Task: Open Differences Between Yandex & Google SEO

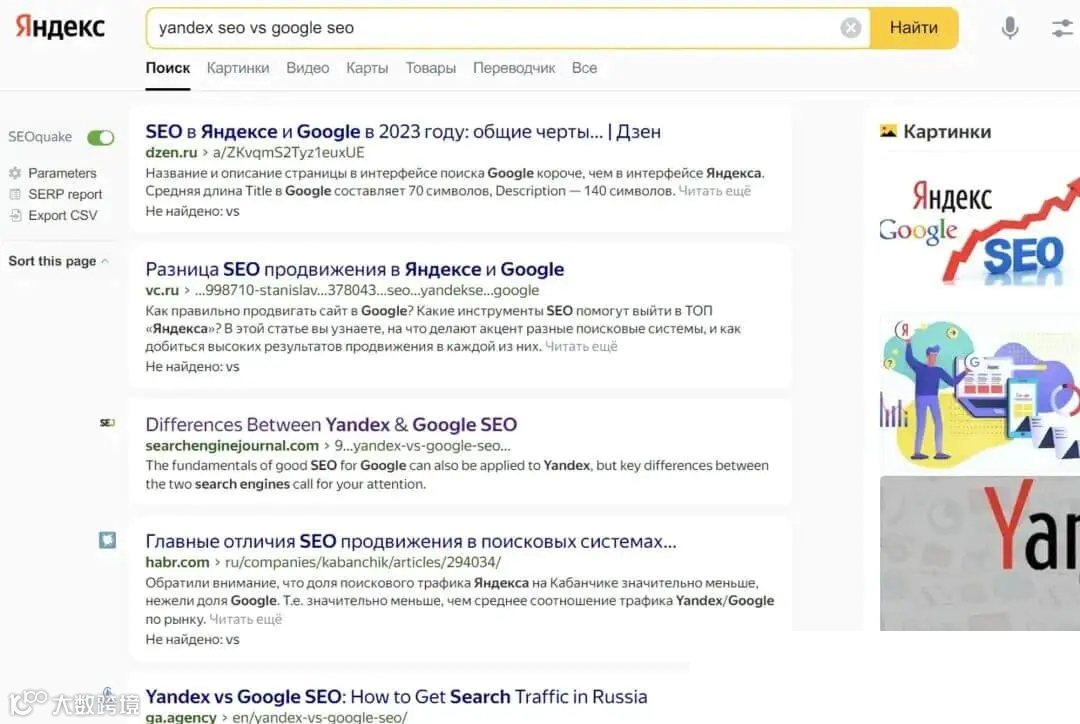Action: (331, 424)
